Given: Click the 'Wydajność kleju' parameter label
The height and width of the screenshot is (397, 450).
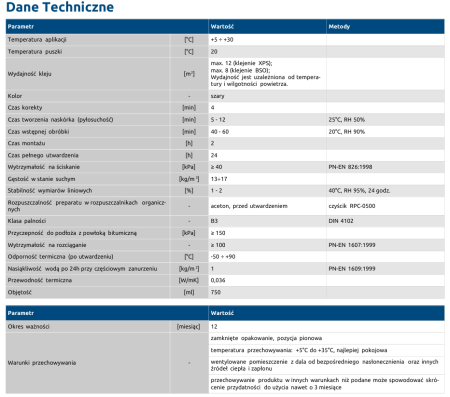Looking at the screenshot, I should pyautogui.click(x=29, y=74).
